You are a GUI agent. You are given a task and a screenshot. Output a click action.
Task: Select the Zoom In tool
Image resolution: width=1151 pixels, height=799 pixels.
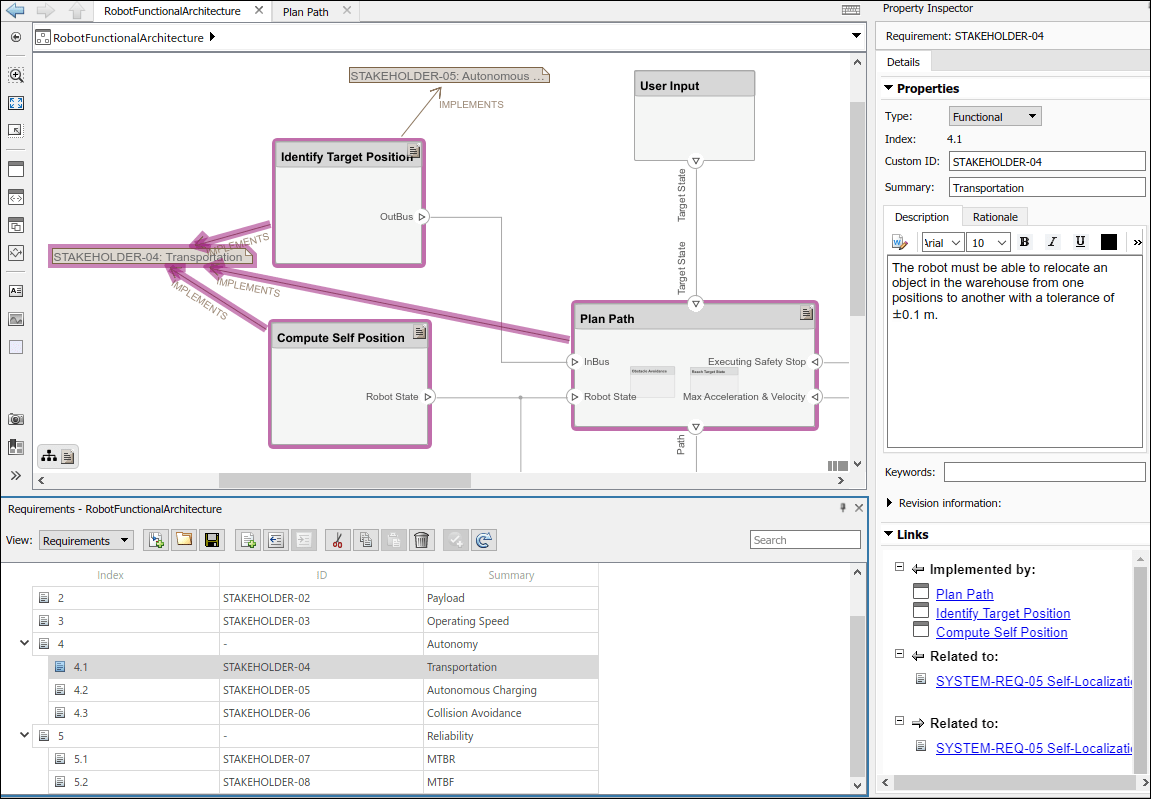click(x=15, y=75)
